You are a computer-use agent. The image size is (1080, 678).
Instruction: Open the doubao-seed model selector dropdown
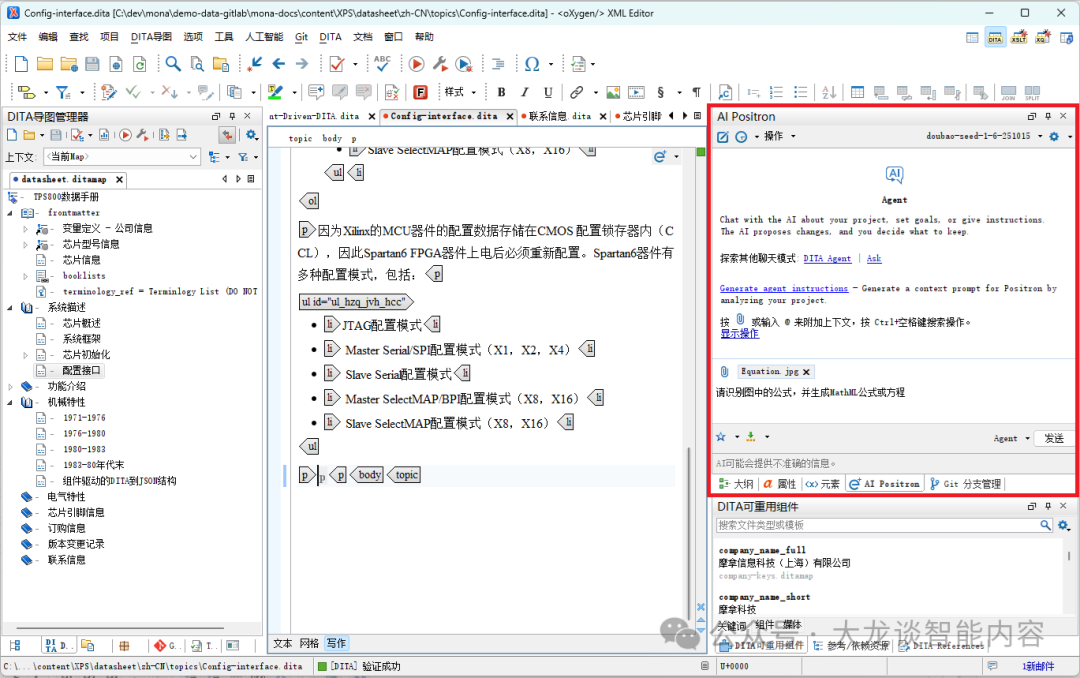[984, 136]
